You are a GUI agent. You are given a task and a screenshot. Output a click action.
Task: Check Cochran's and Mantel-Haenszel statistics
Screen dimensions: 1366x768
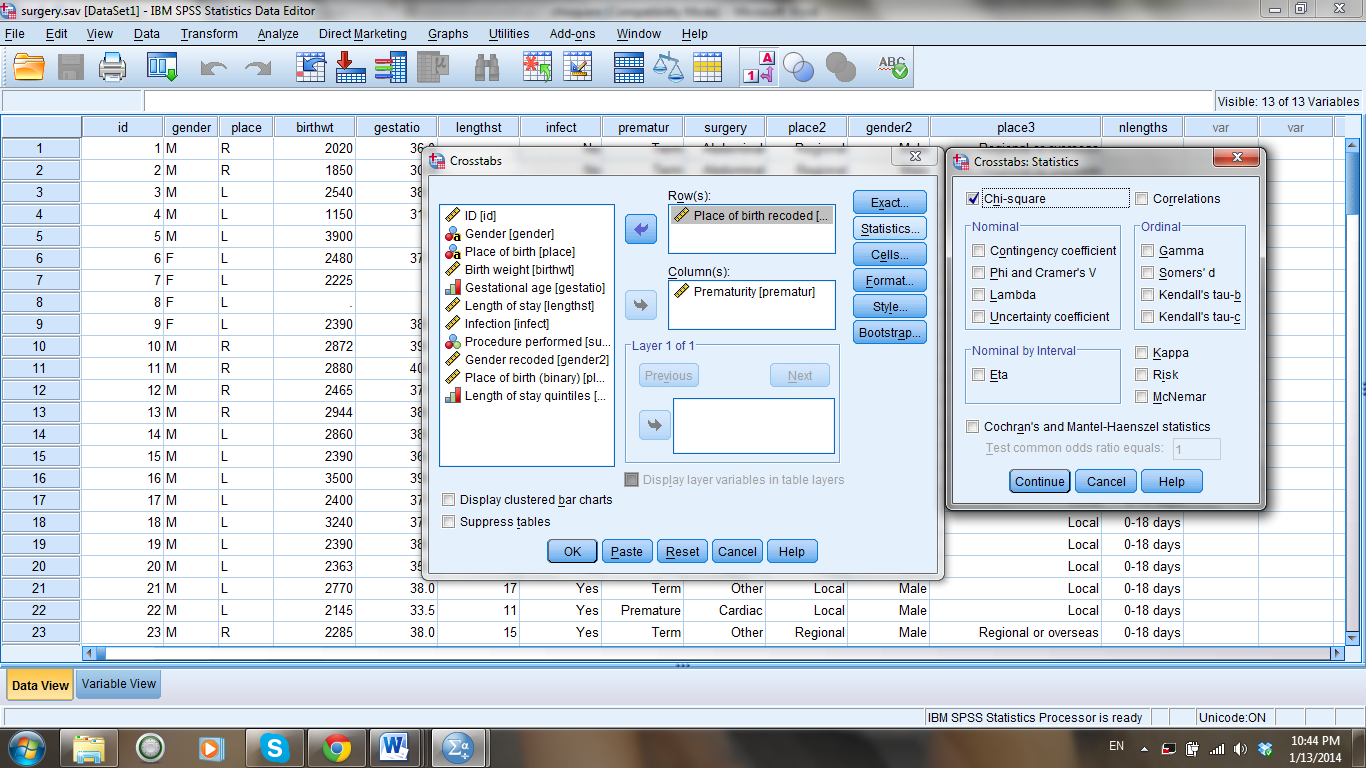[973, 427]
